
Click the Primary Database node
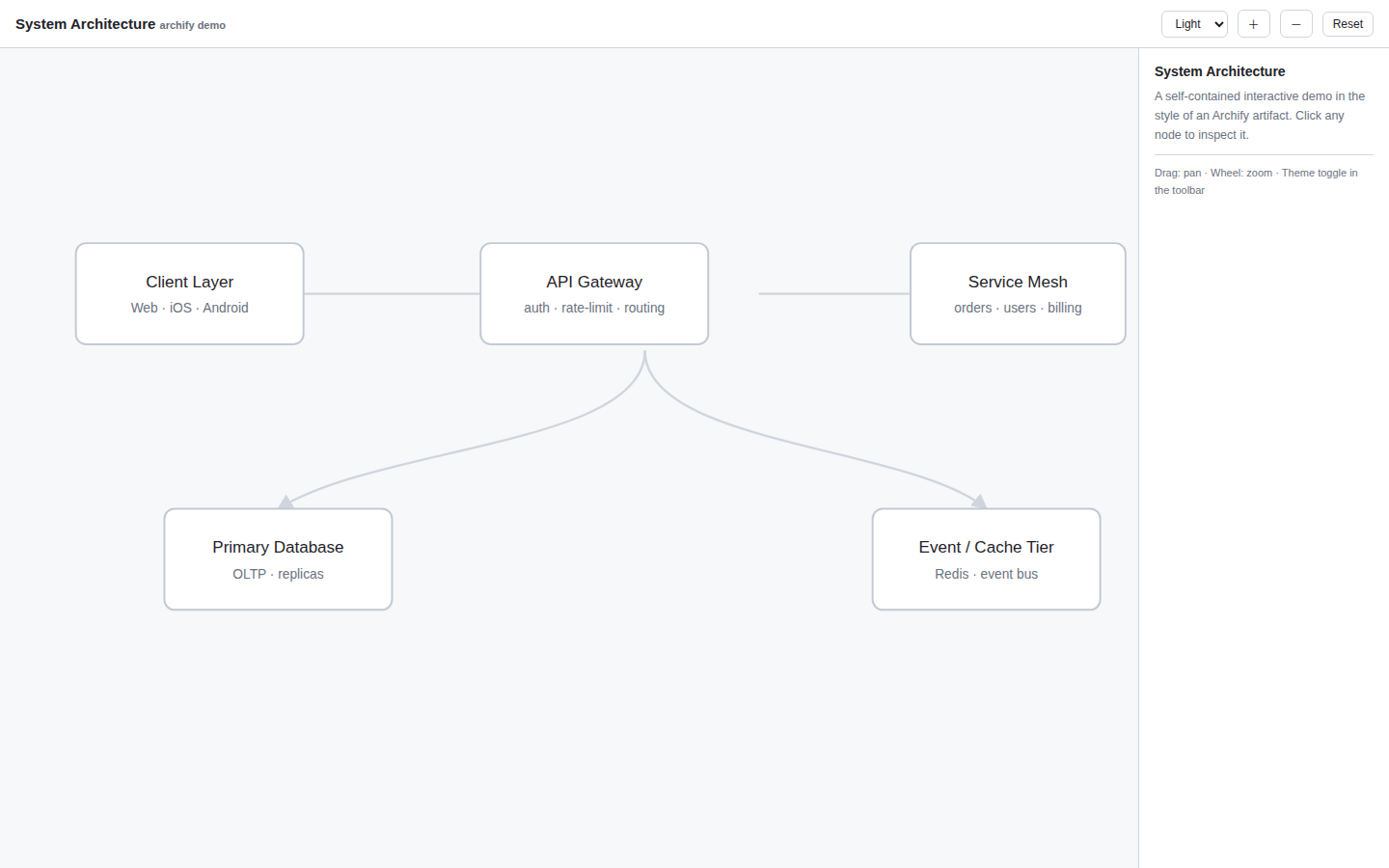tap(278, 559)
